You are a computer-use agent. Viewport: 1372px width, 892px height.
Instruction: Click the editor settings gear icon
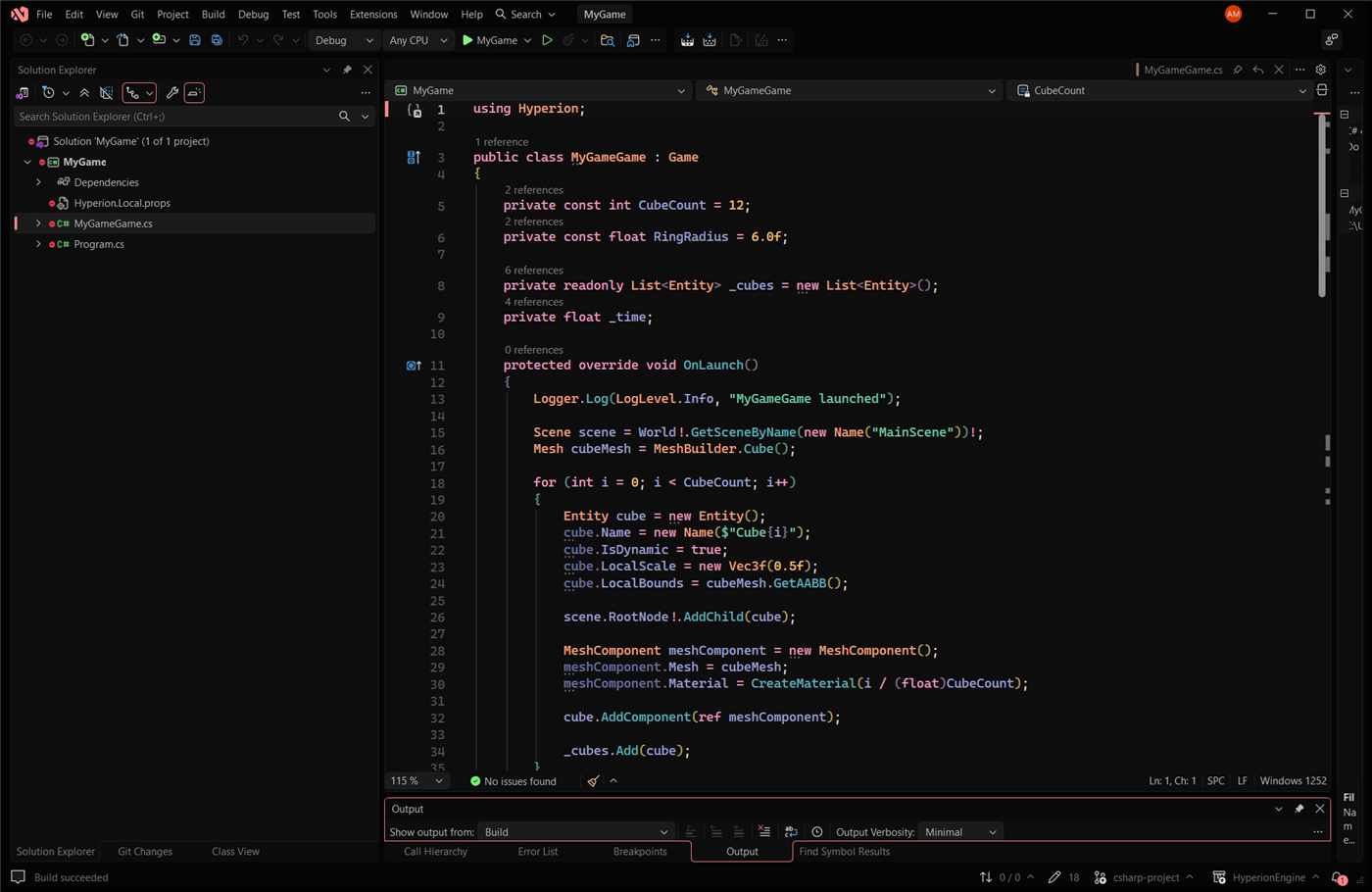coord(1321,70)
